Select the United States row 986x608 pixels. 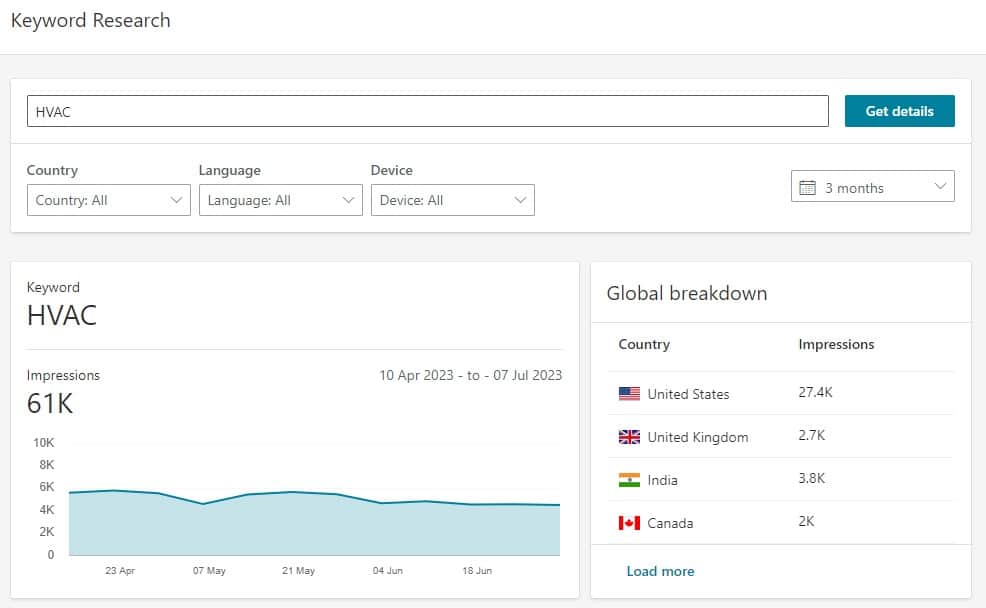780,394
